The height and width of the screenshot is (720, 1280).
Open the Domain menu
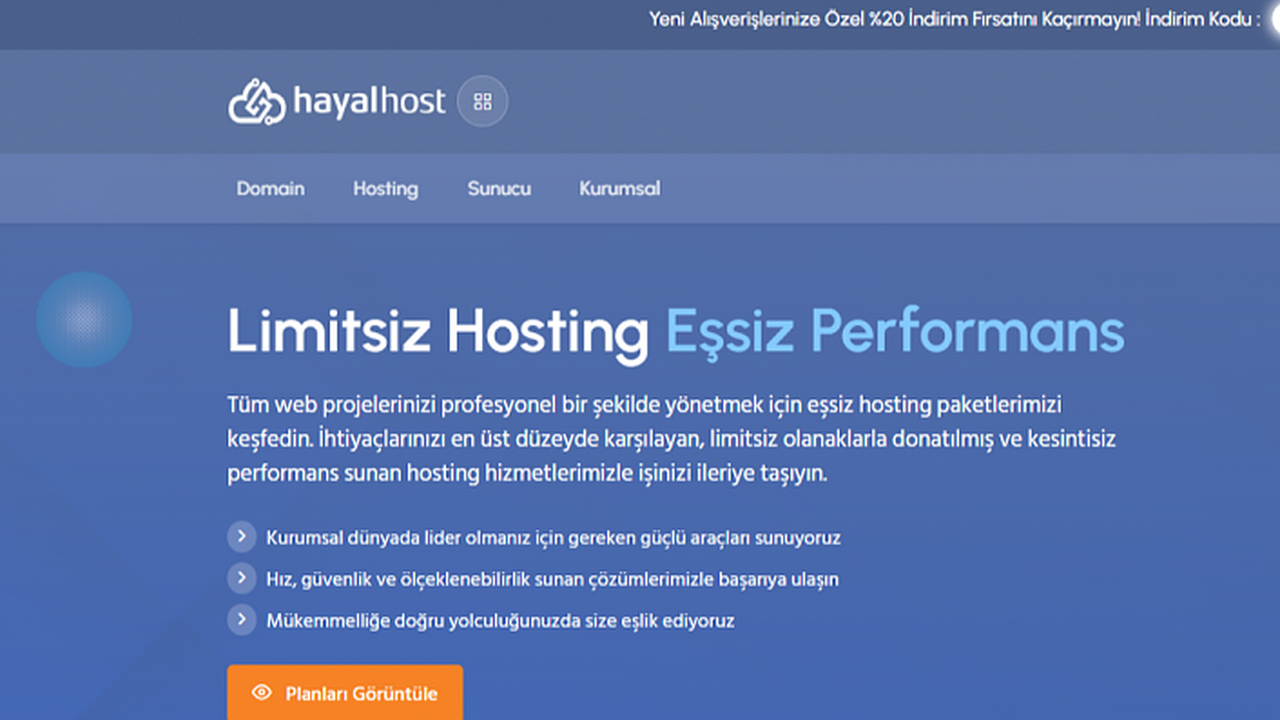(270, 188)
